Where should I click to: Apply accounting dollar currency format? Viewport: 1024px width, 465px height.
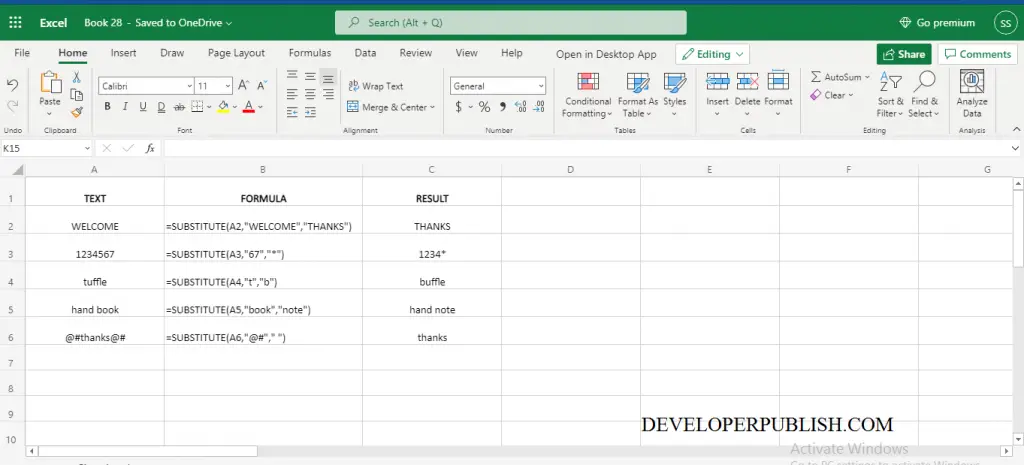tap(458, 106)
